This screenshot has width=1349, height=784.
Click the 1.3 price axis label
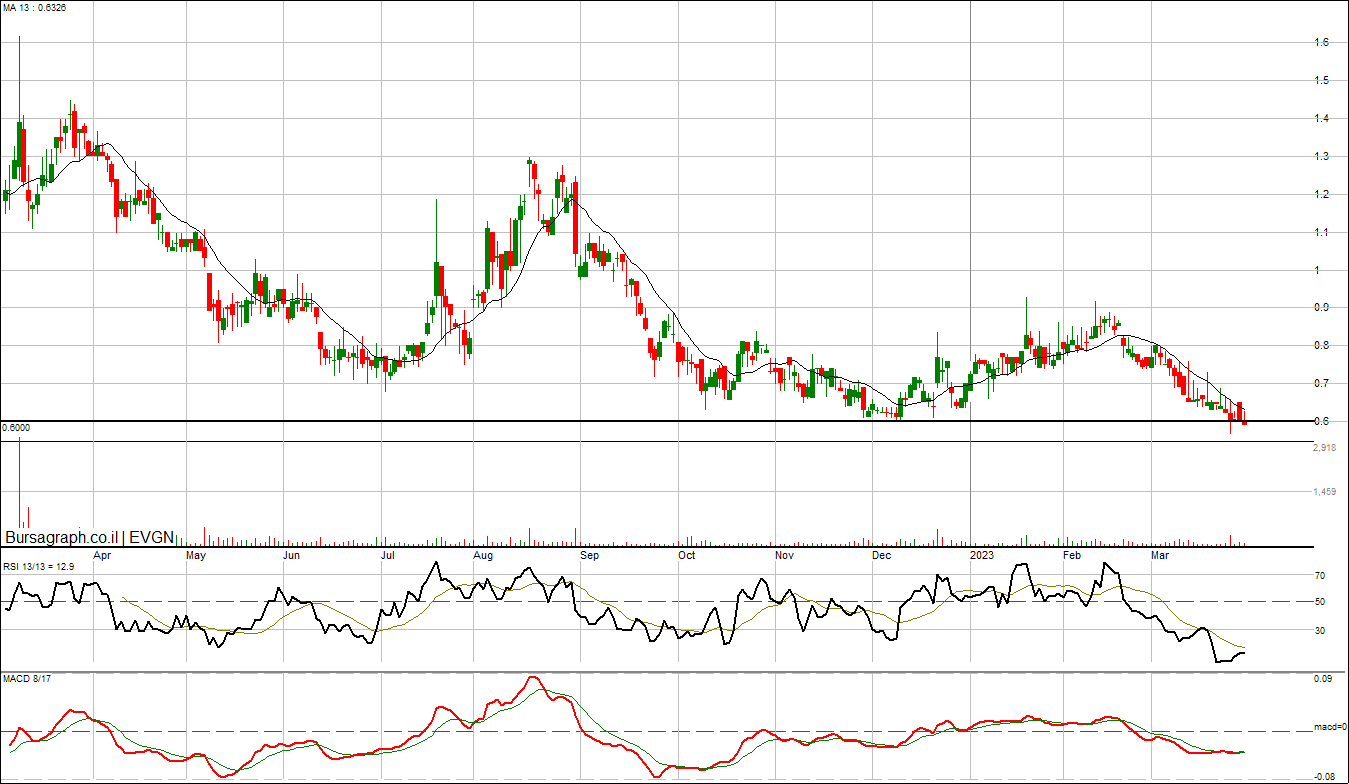pyautogui.click(x=1321, y=156)
